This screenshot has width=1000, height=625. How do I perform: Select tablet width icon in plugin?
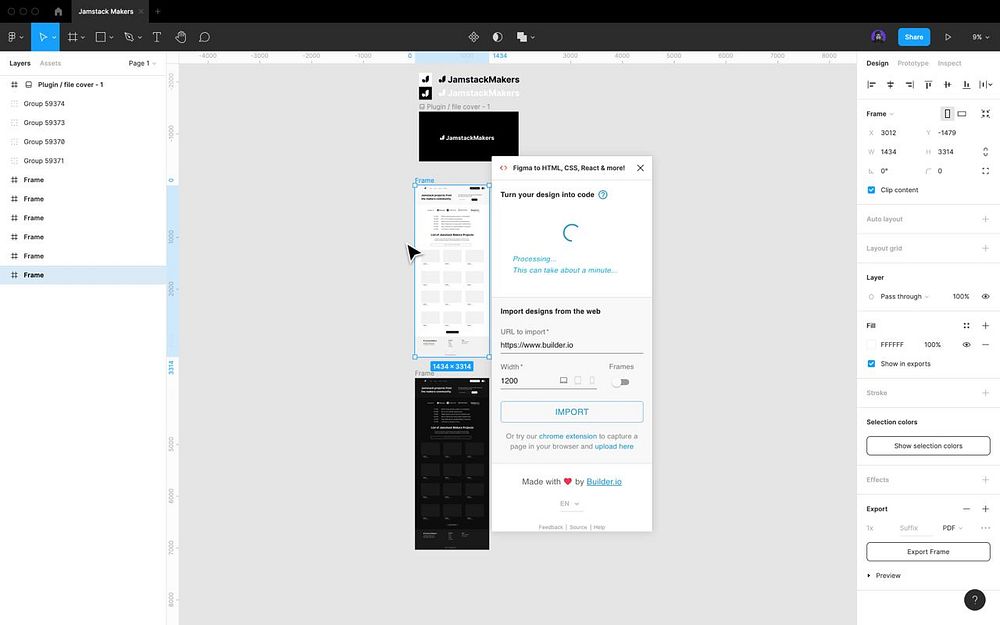578,380
